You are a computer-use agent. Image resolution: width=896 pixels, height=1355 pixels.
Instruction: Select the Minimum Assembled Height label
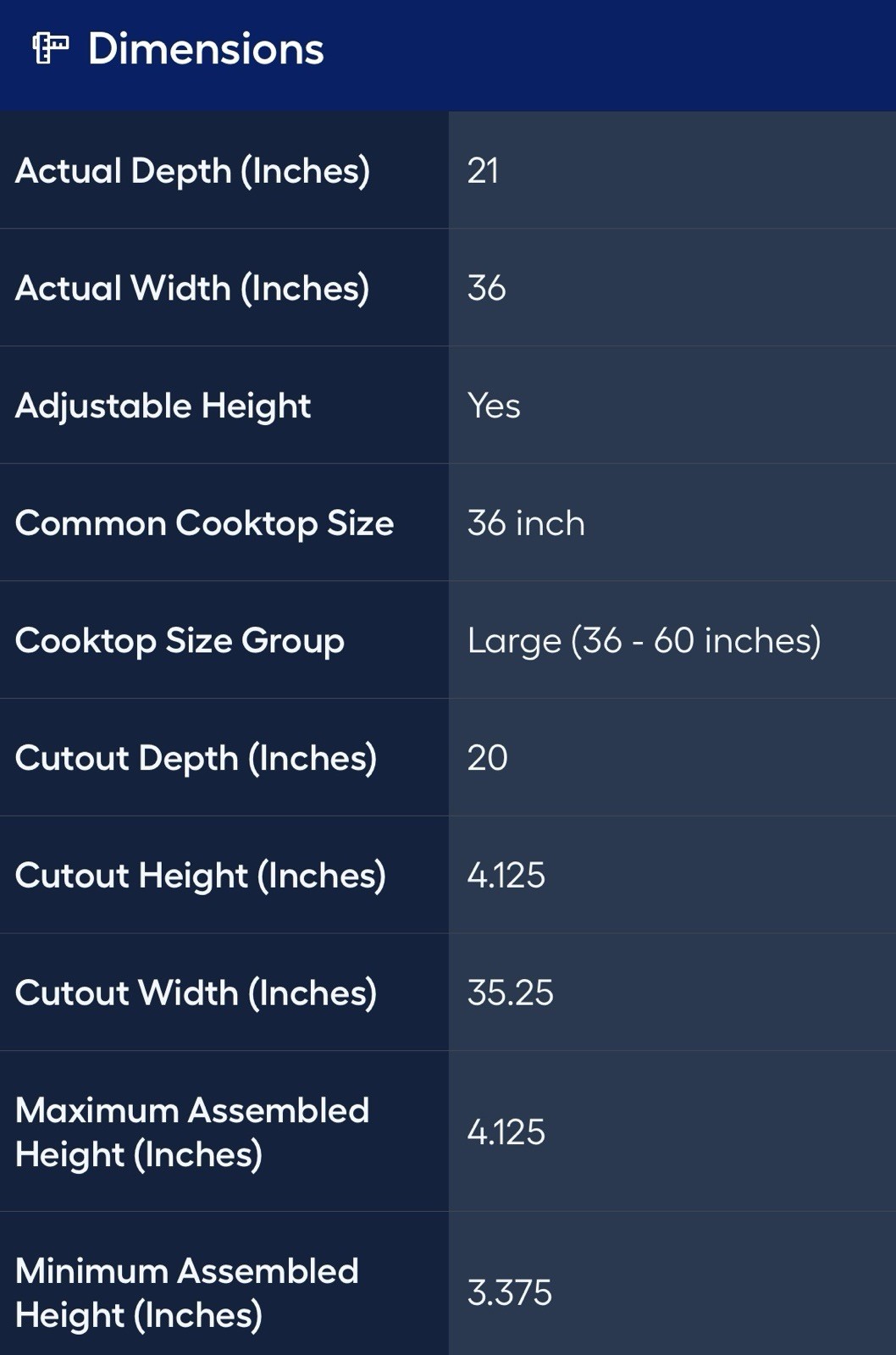[x=186, y=1292]
